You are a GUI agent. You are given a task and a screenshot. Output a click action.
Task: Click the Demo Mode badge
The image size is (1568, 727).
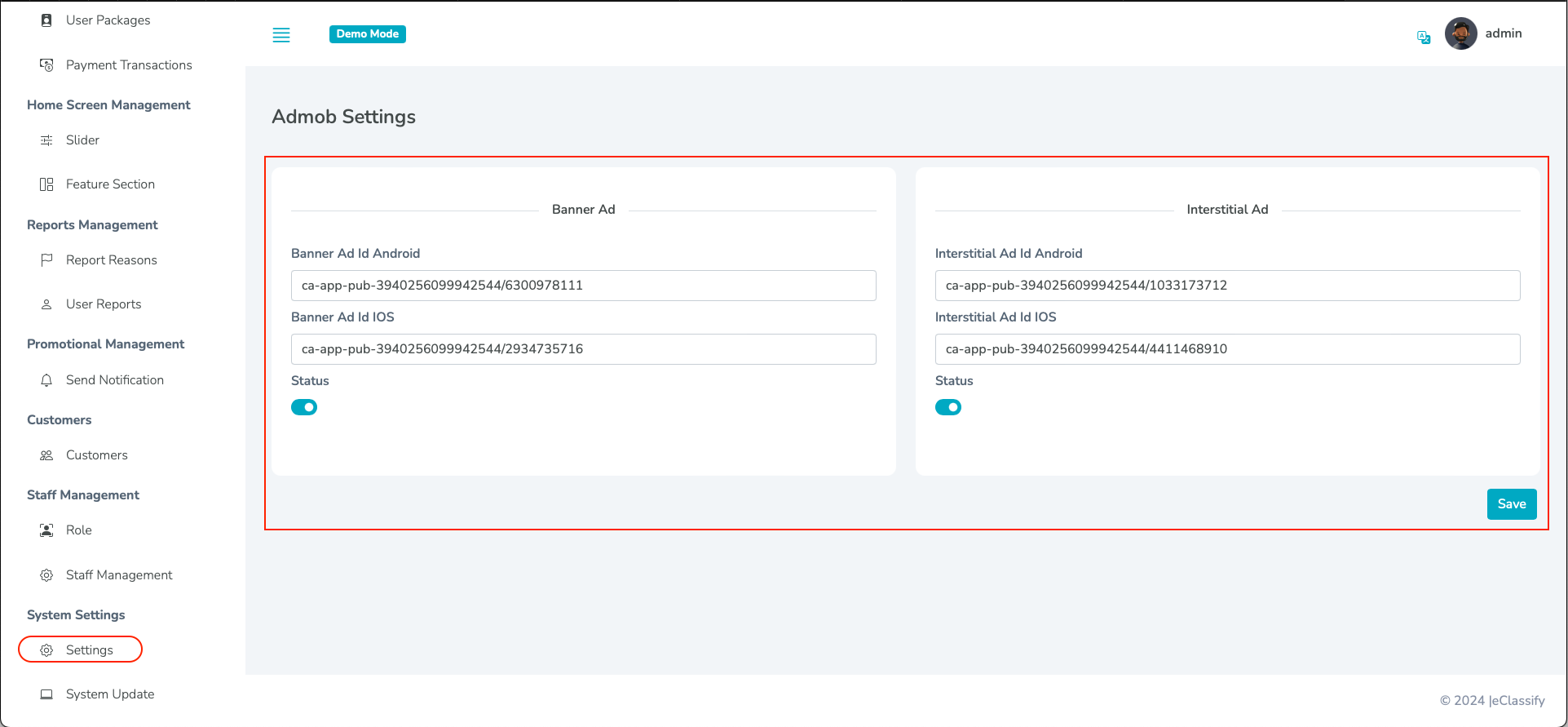368,34
